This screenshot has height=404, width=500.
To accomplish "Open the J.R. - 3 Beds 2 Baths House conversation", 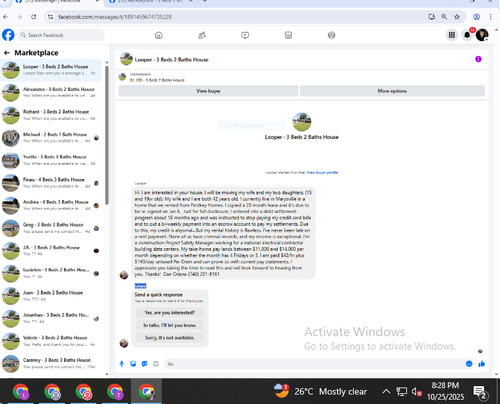I will pos(51,251).
